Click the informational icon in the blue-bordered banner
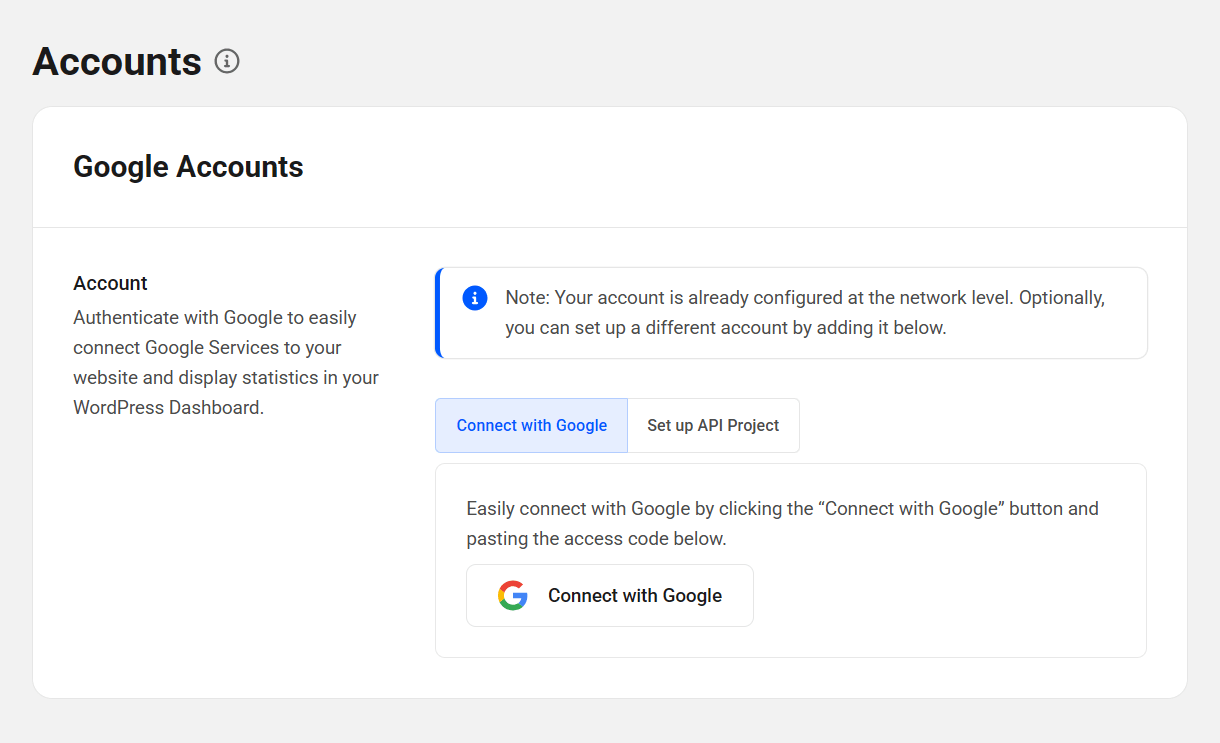Viewport: 1220px width, 743px height. (x=475, y=297)
